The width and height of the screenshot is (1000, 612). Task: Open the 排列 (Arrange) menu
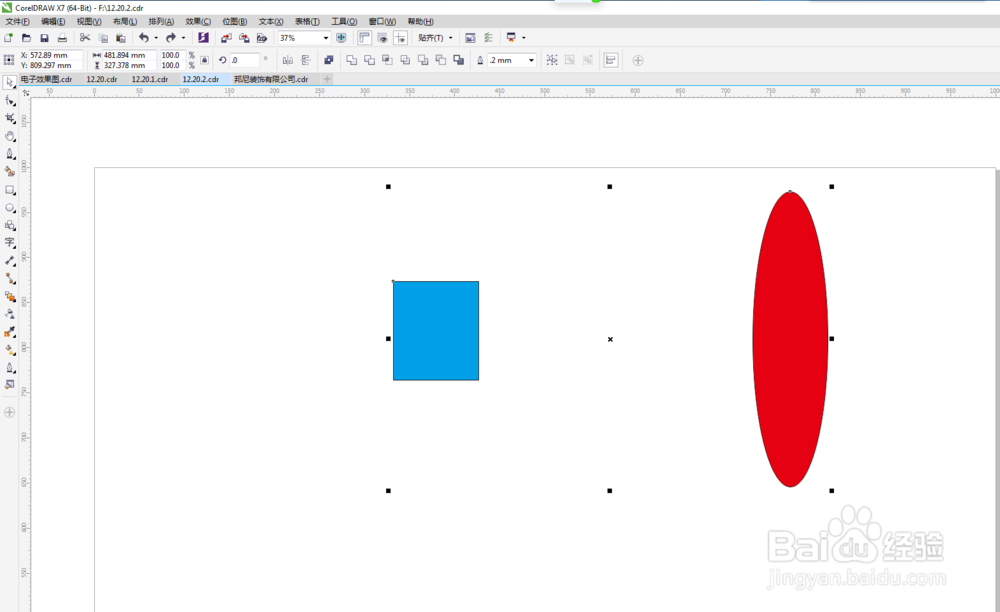[161, 22]
